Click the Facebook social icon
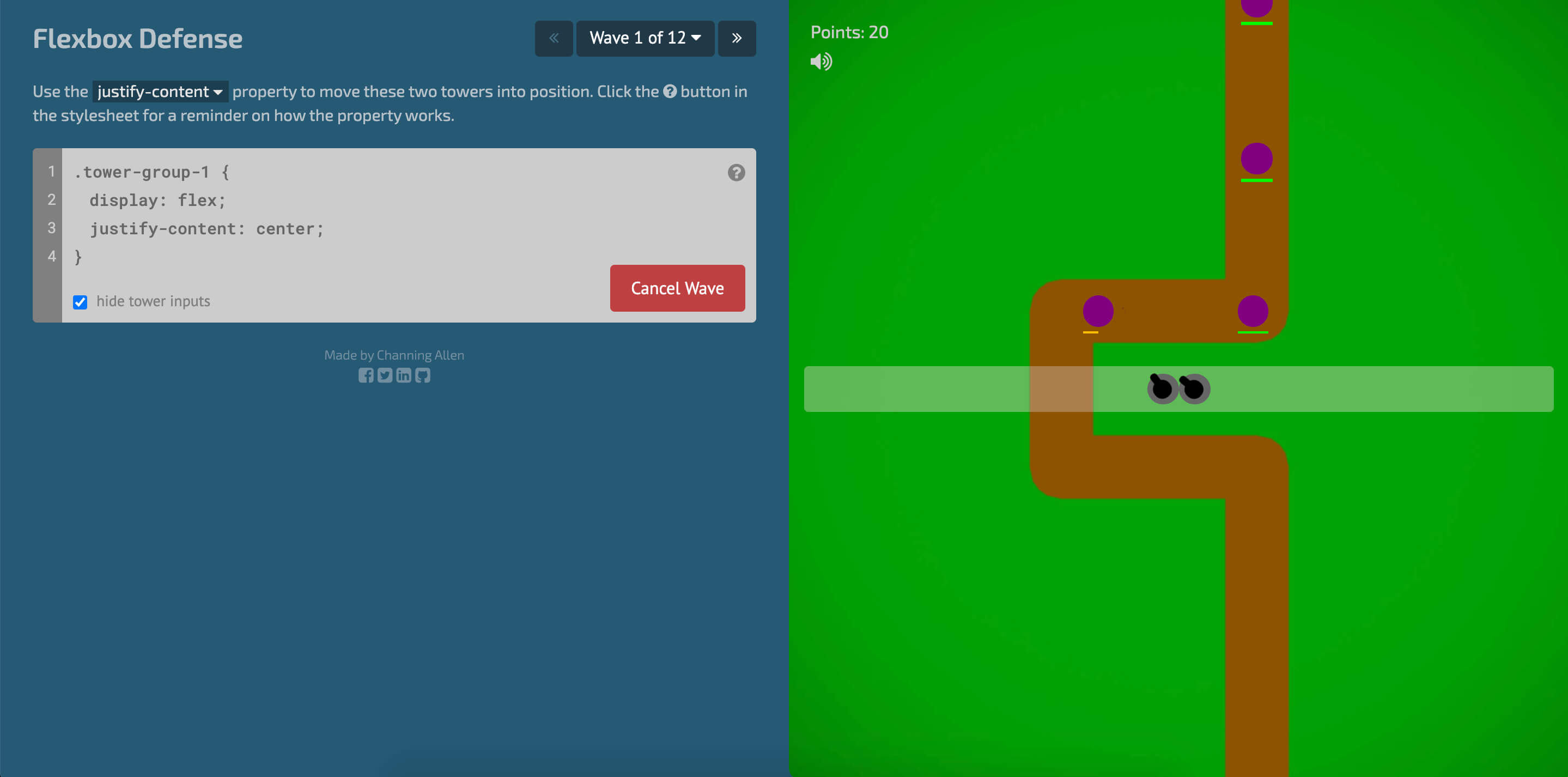Image resolution: width=1568 pixels, height=777 pixels. (x=365, y=375)
